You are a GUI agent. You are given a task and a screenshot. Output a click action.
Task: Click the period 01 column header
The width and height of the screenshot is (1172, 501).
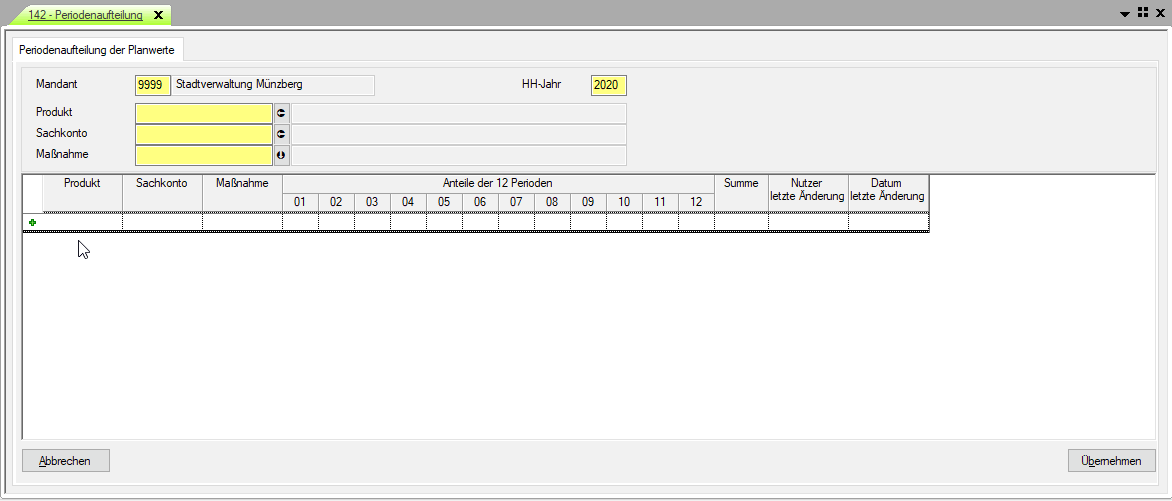click(x=300, y=202)
